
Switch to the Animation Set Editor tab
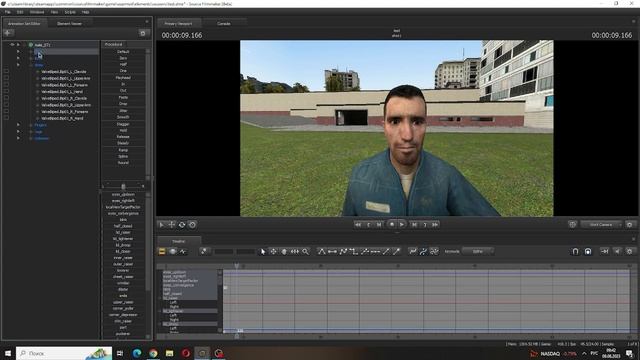pos(24,24)
